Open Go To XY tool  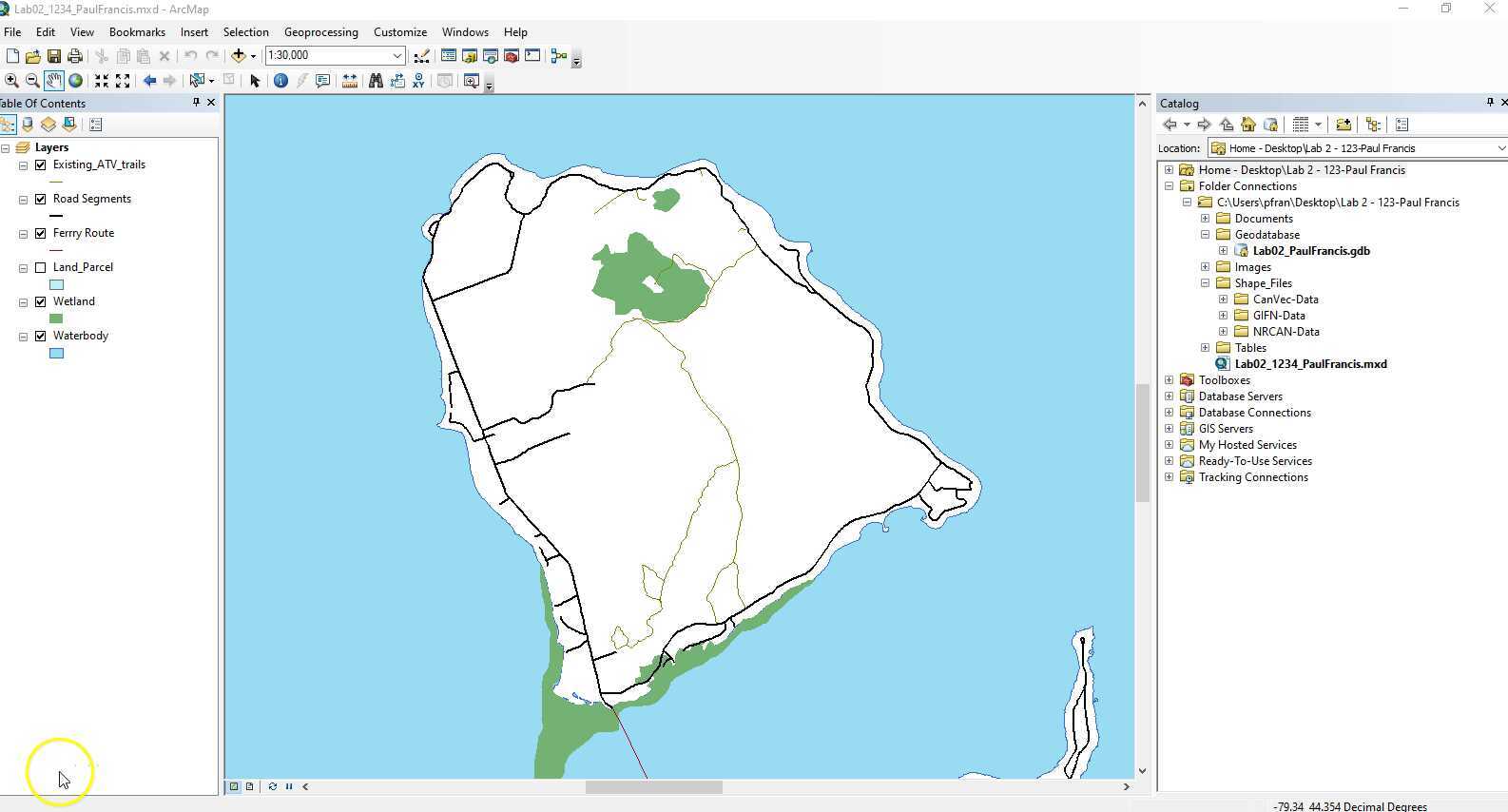point(418,81)
